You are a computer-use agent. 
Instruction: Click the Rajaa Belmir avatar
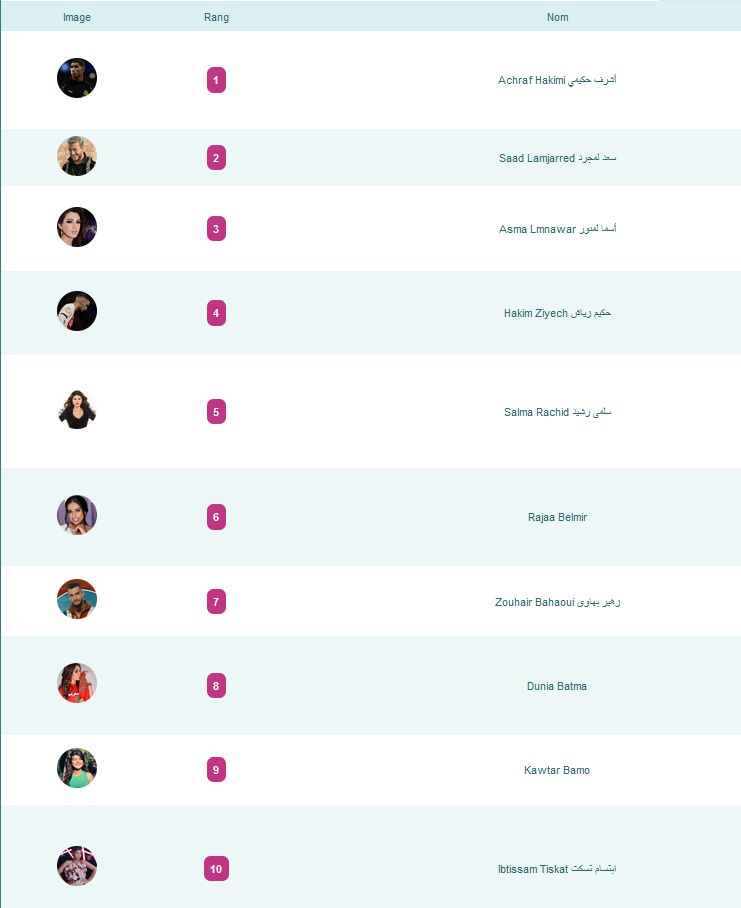77,515
